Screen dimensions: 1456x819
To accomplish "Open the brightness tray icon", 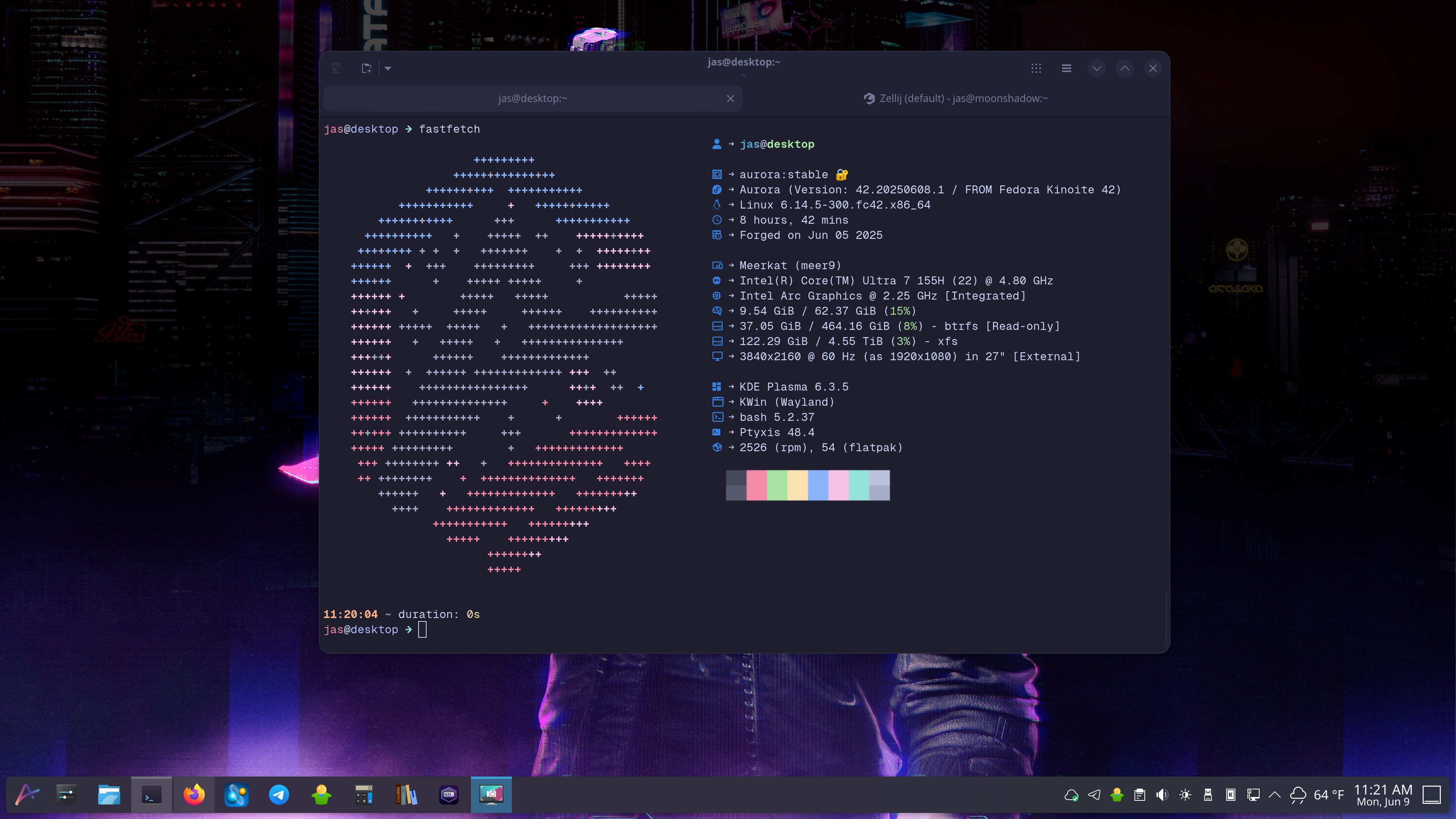I will (1185, 795).
